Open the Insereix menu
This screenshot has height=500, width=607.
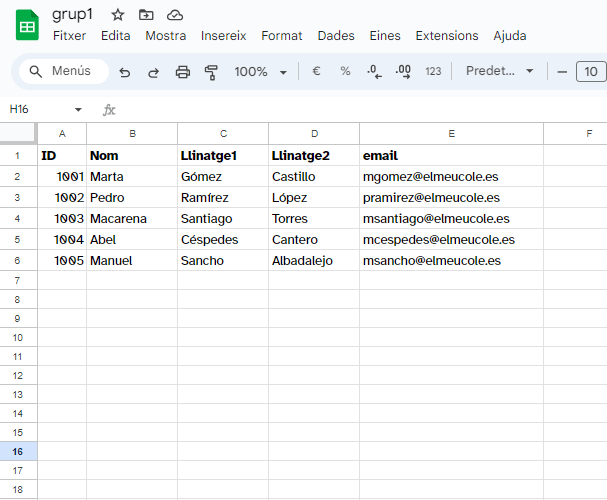coord(223,36)
